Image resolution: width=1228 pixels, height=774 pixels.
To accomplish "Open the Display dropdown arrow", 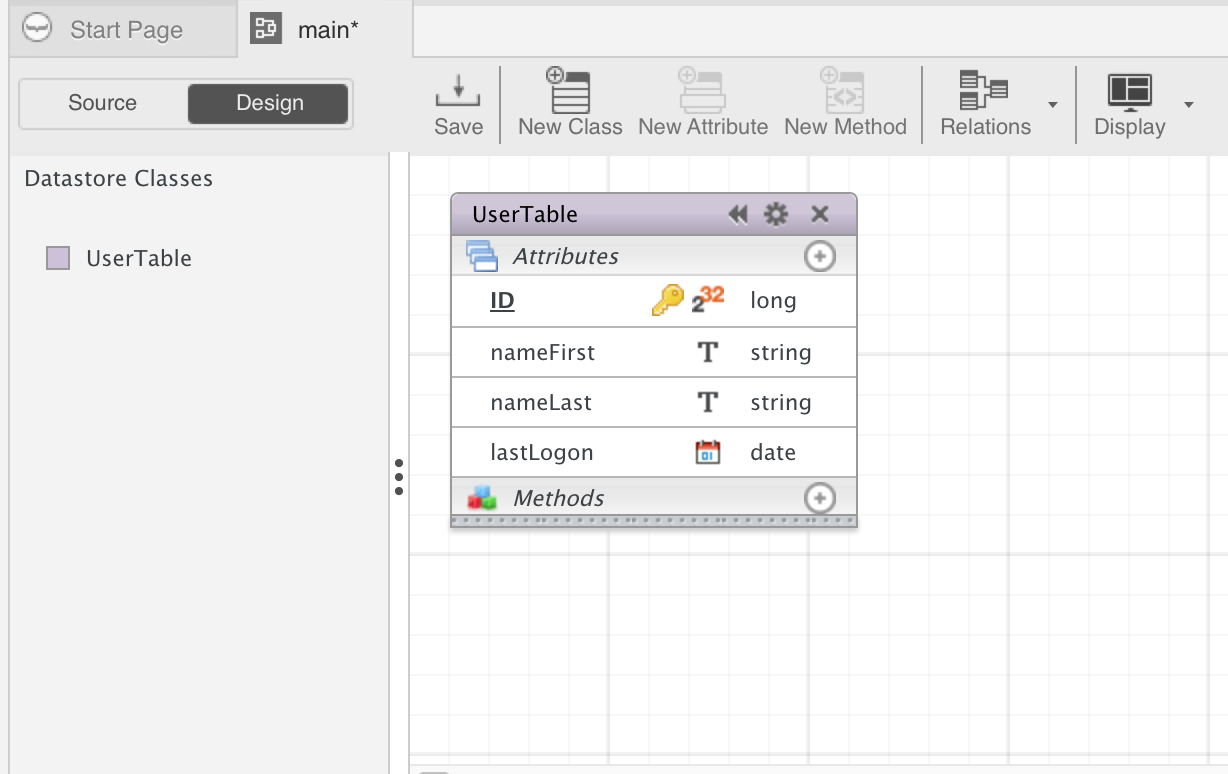I will [1190, 105].
